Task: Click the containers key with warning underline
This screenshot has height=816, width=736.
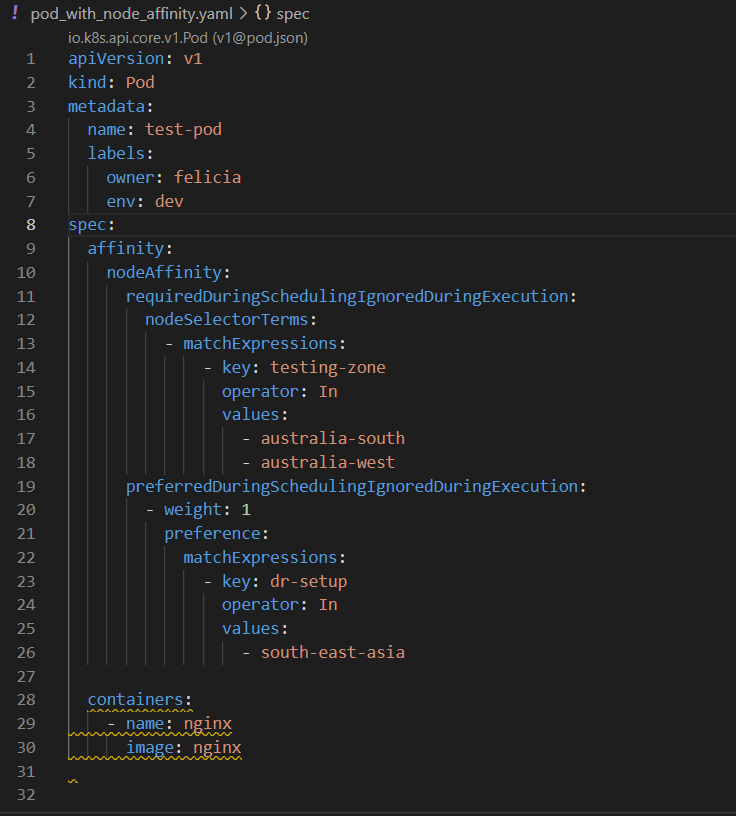Action: [x=135, y=700]
